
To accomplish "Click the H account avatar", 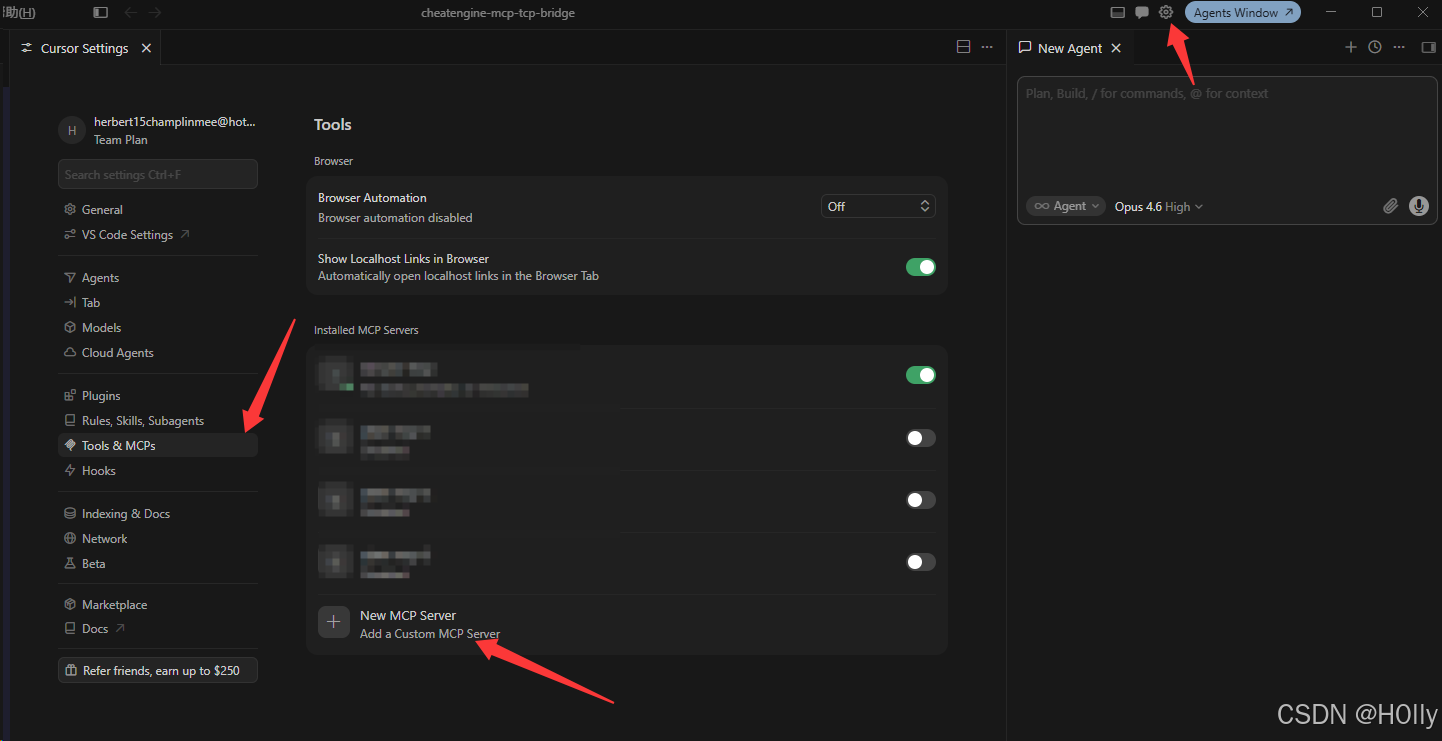I will point(72,130).
